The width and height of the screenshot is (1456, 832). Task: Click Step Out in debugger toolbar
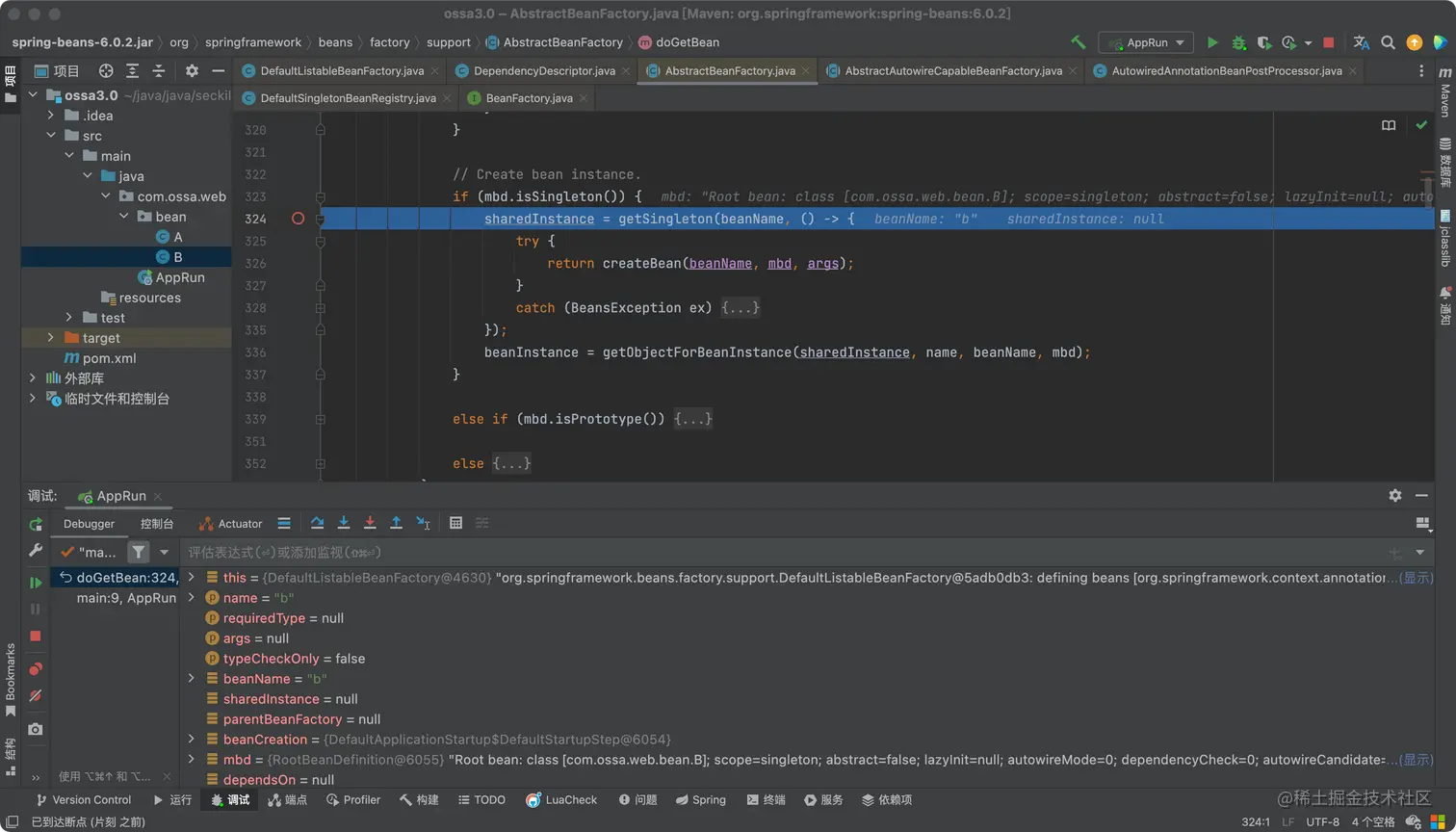(x=396, y=523)
